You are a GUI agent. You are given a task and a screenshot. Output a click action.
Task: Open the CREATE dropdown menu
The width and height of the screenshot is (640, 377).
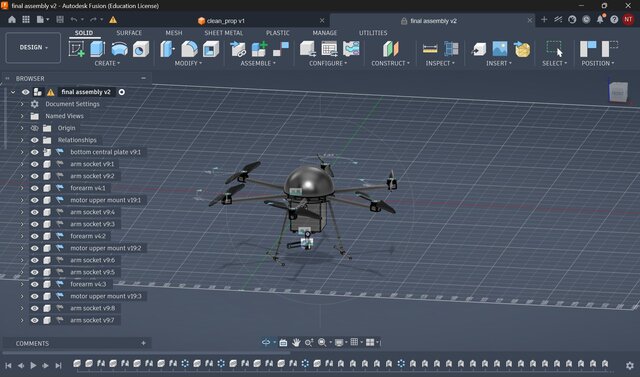(107, 63)
